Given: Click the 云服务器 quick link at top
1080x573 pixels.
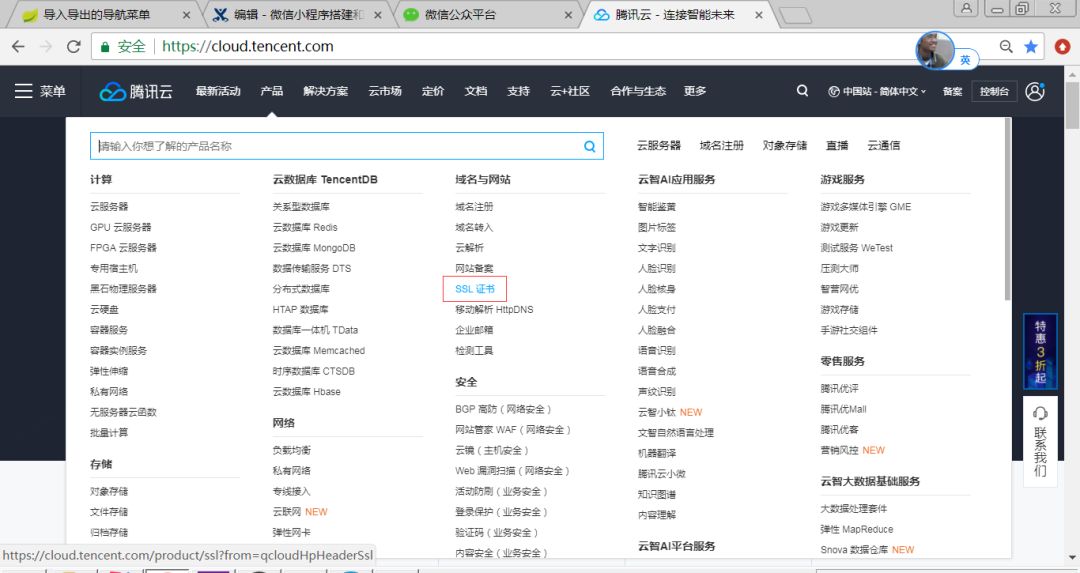Looking at the screenshot, I should 658,145.
